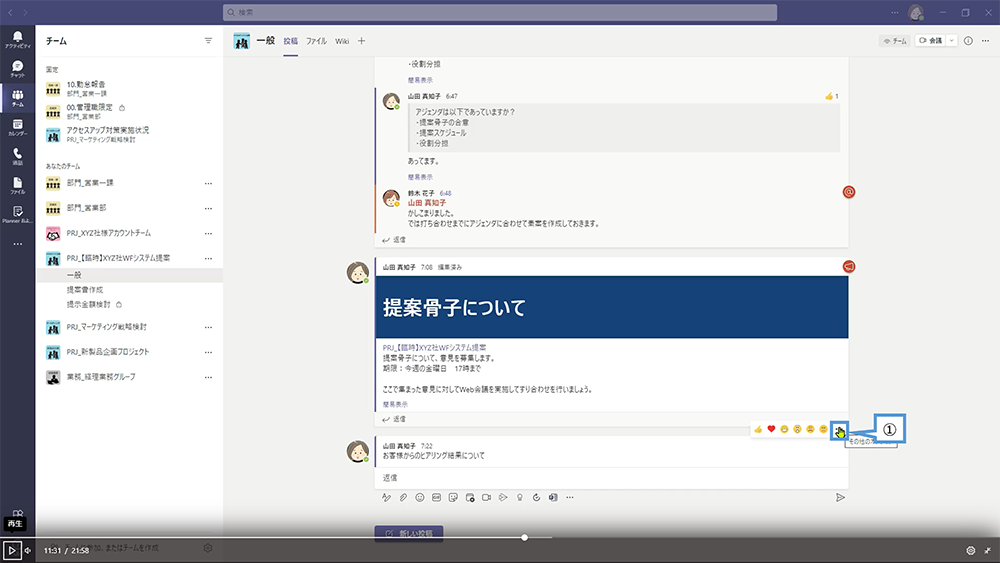
Task: React with the angry emoji
Action: click(823, 429)
